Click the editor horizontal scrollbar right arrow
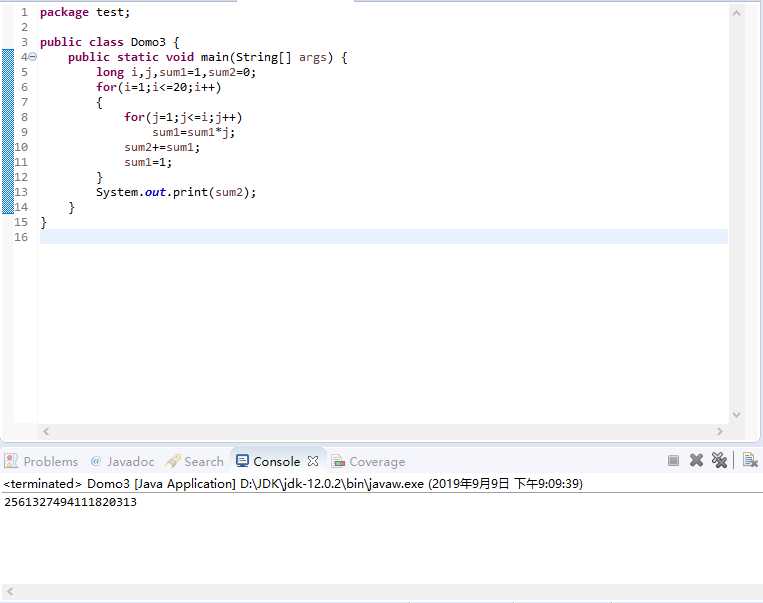Screen dimensions: 763x603 pyautogui.click(x=720, y=431)
